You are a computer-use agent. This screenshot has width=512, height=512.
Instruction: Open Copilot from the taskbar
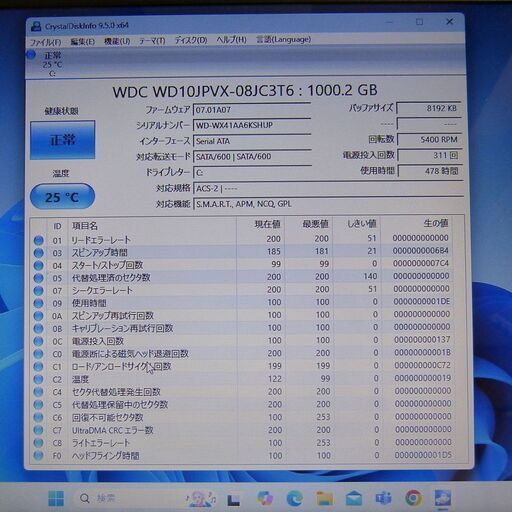tap(265, 498)
